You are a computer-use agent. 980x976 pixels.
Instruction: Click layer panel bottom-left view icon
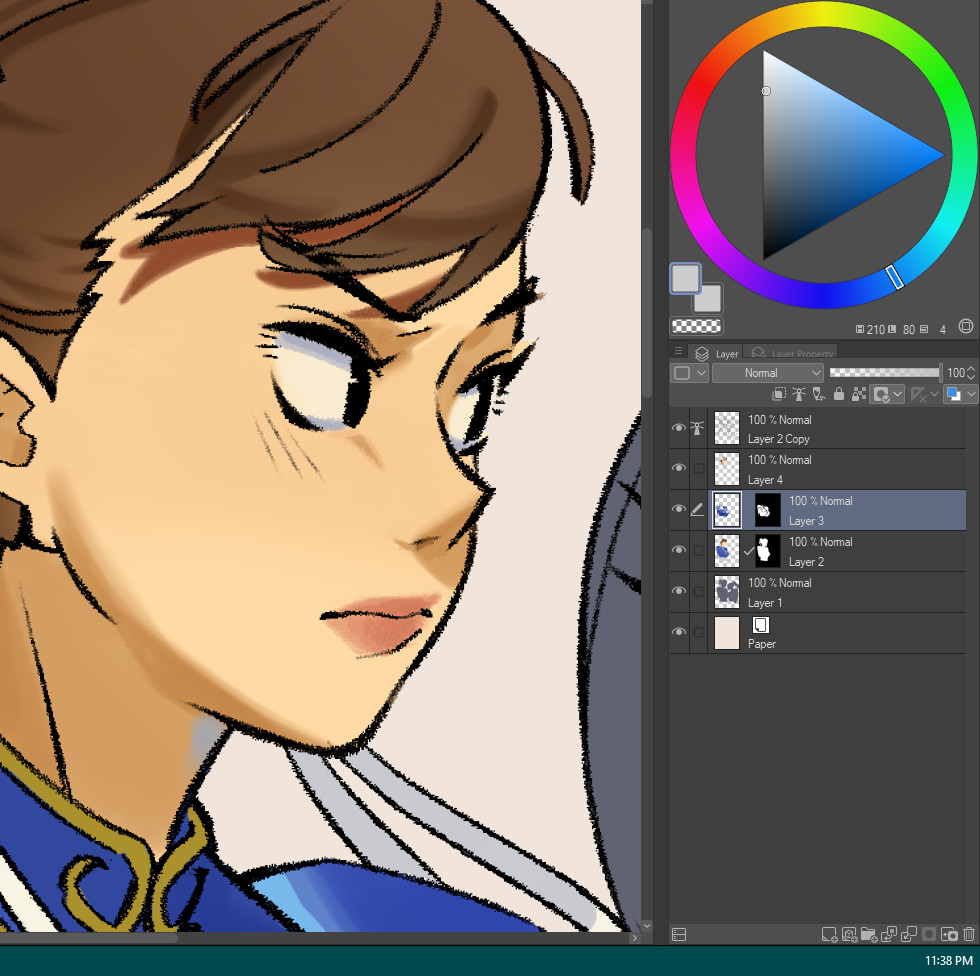click(x=679, y=934)
